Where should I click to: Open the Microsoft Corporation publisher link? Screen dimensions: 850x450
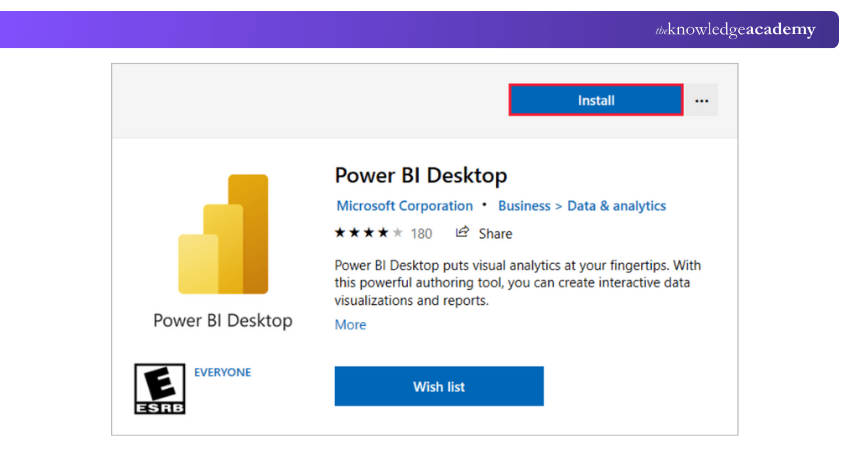404,206
